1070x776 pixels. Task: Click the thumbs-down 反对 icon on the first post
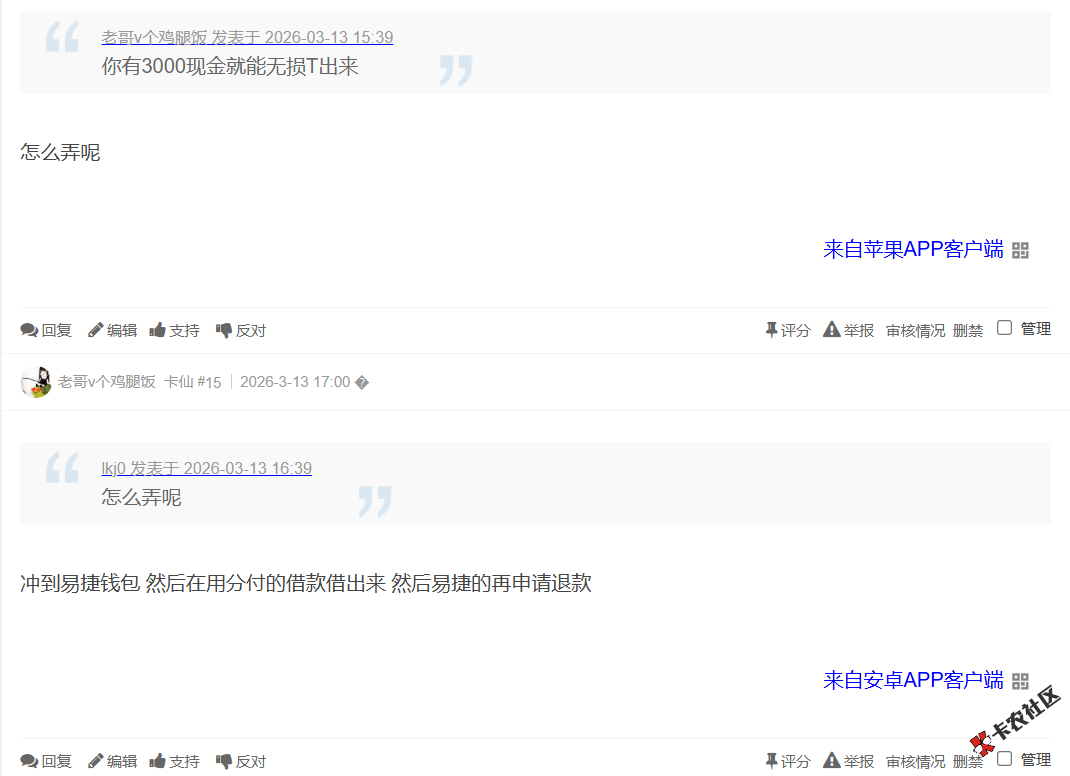223,329
